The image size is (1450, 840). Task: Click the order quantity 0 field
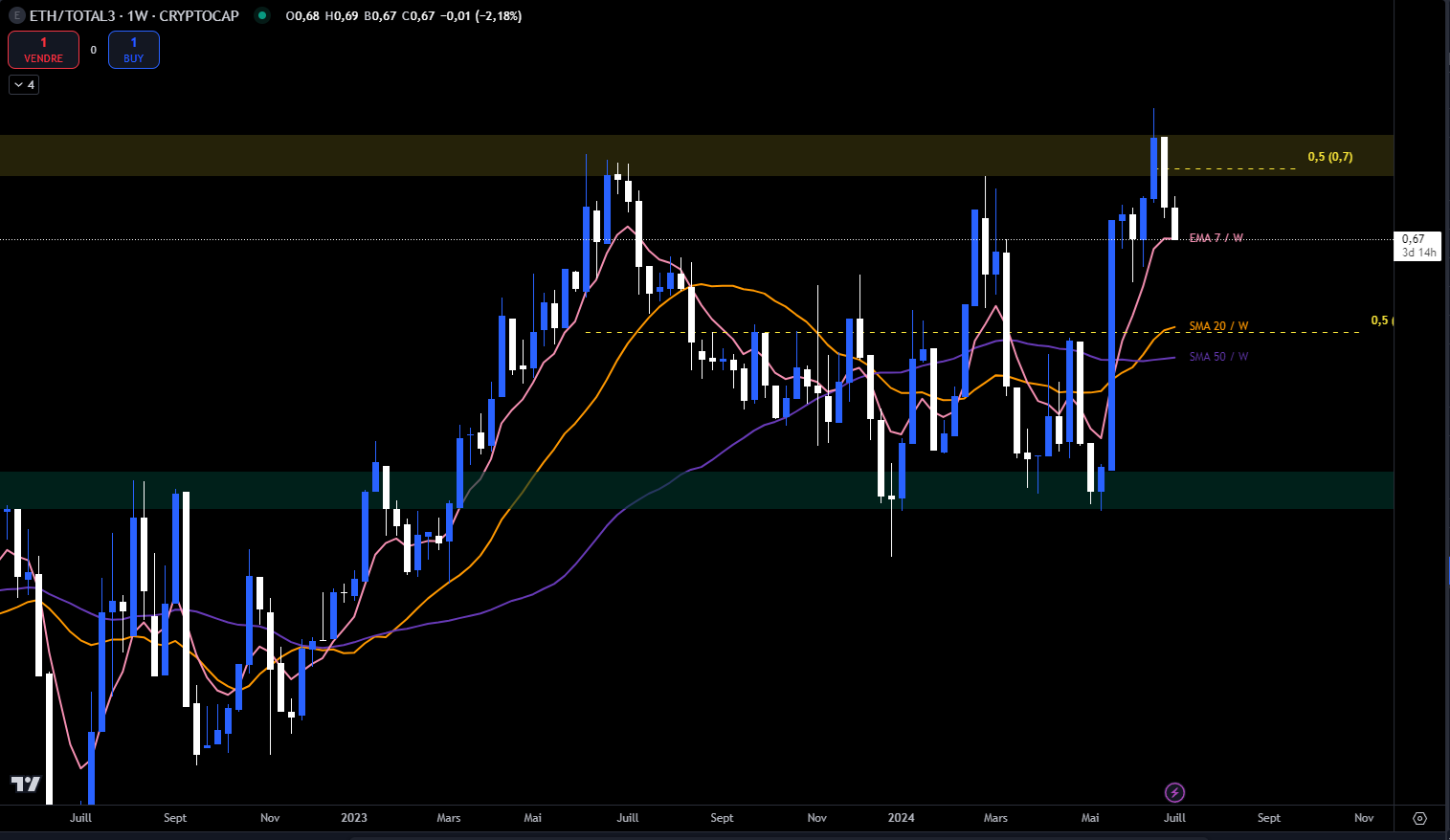click(94, 50)
